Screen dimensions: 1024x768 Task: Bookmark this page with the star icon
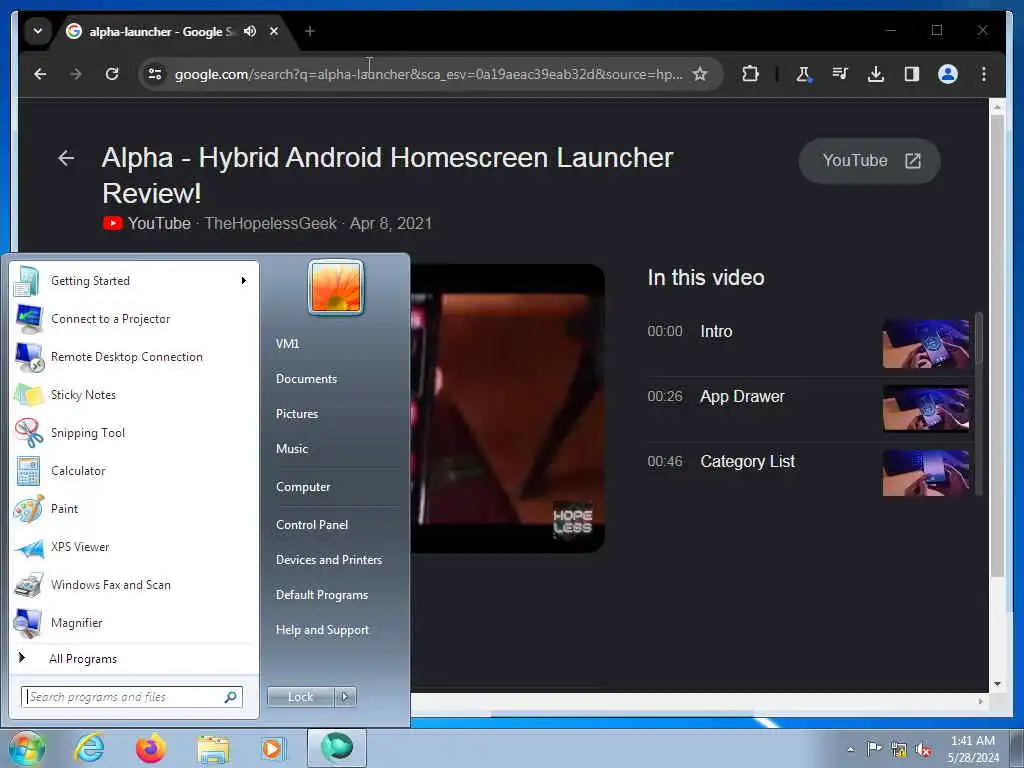click(x=700, y=74)
